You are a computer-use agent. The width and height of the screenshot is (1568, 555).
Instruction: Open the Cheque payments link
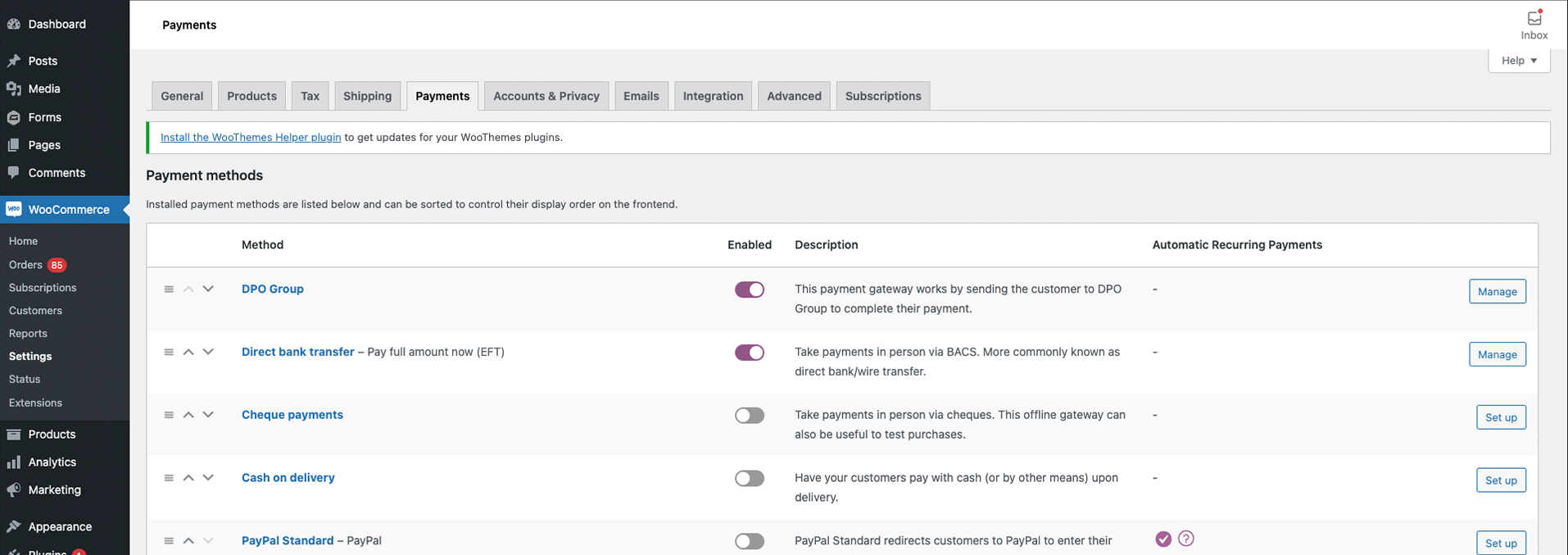[292, 415]
